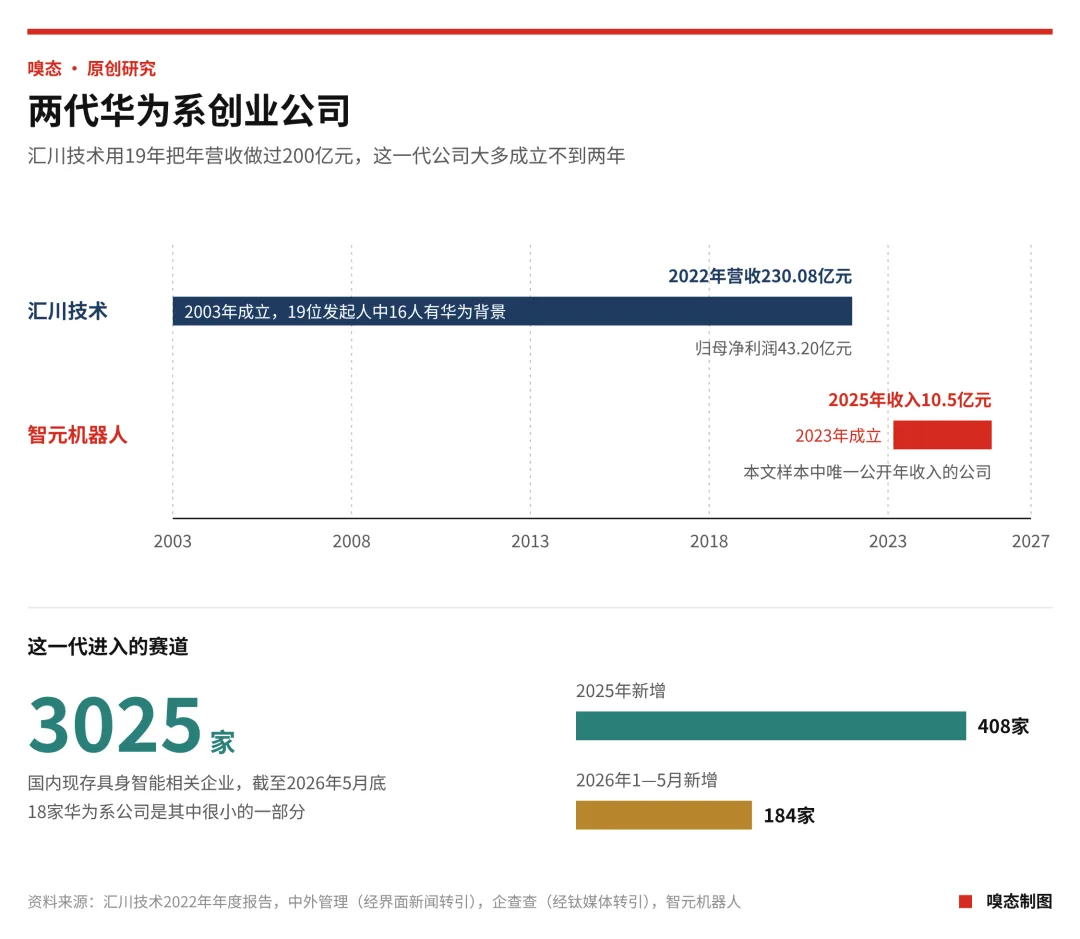The height and width of the screenshot is (939, 1080).
Task: Click the 2003 axis tick label
Action: pos(172,541)
